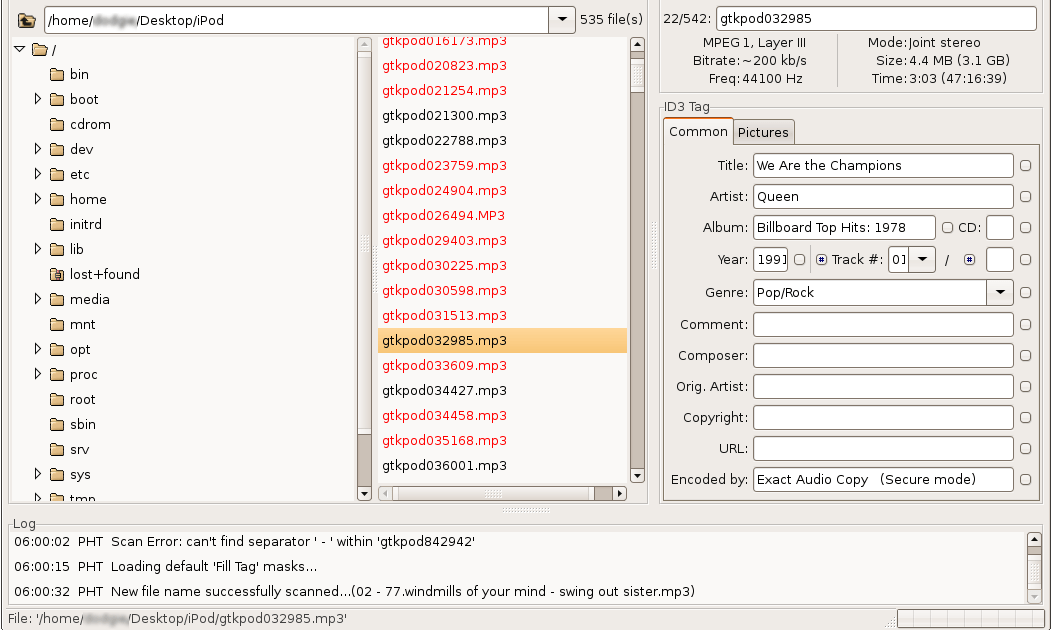Image resolution: width=1053 pixels, height=630 pixels.
Task: Click the sbin folder icon
Action: tap(57, 424)
